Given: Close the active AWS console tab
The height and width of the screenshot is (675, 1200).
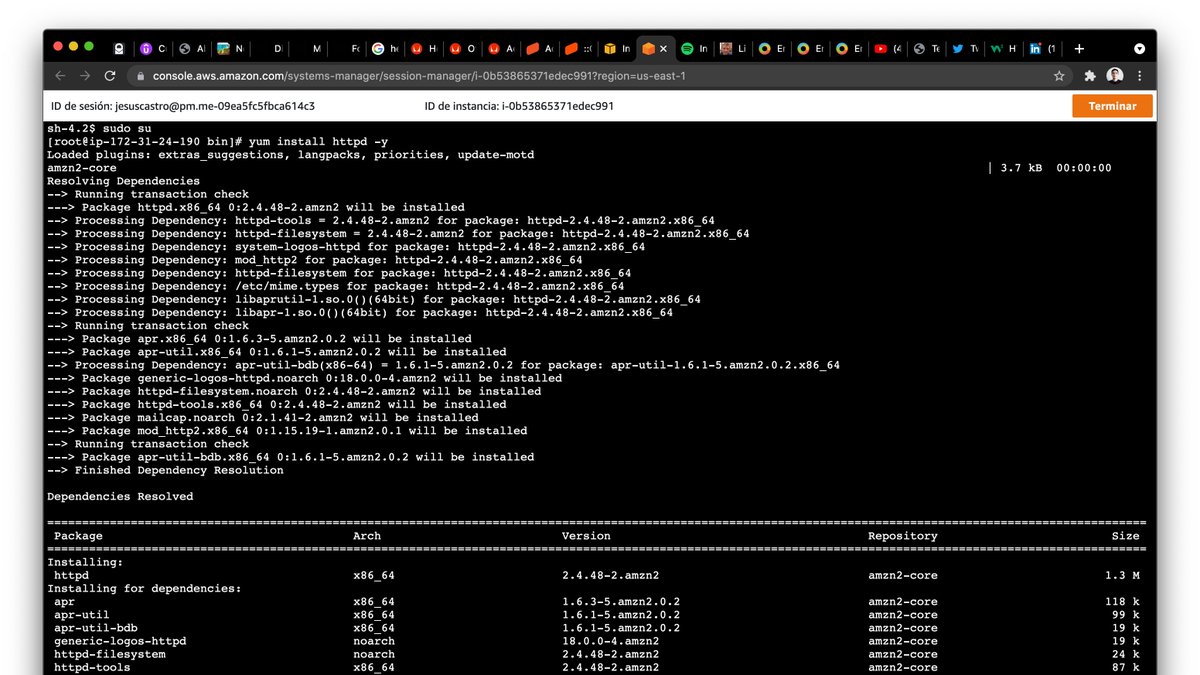Looking at the screenshot, I should pyautogui.click(x=663, y=48).
